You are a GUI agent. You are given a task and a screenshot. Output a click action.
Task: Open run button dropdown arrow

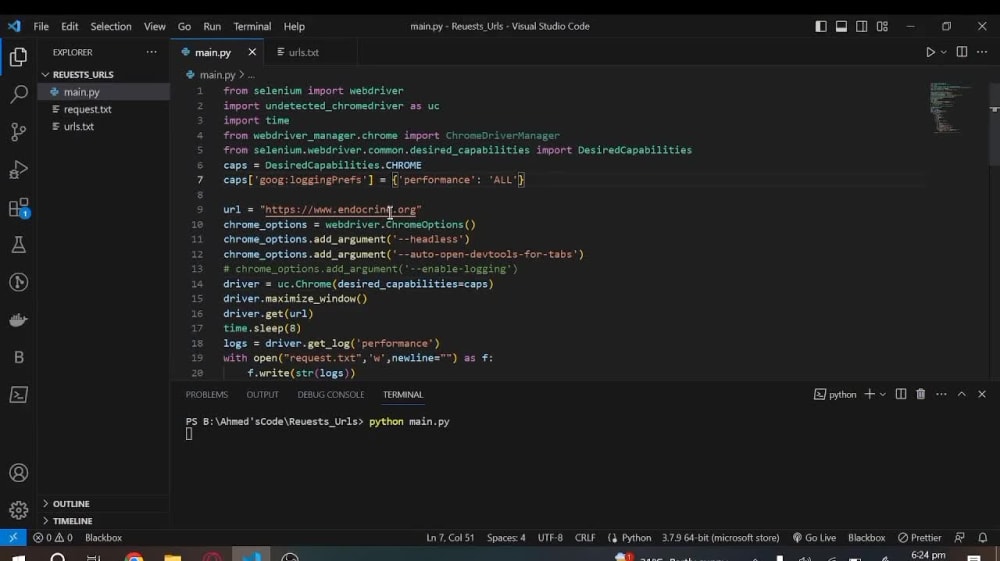click(x=944, y=52)
